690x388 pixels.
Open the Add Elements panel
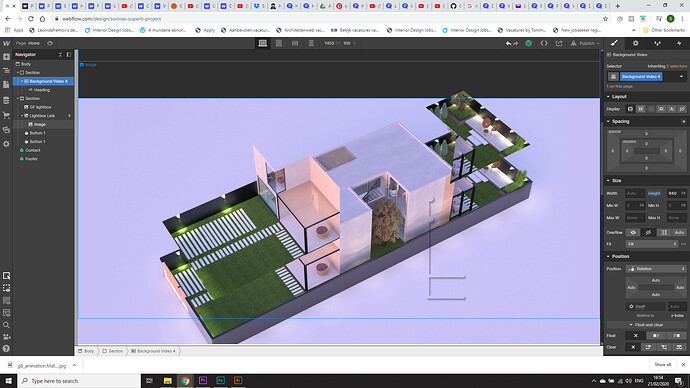(6, 57)
